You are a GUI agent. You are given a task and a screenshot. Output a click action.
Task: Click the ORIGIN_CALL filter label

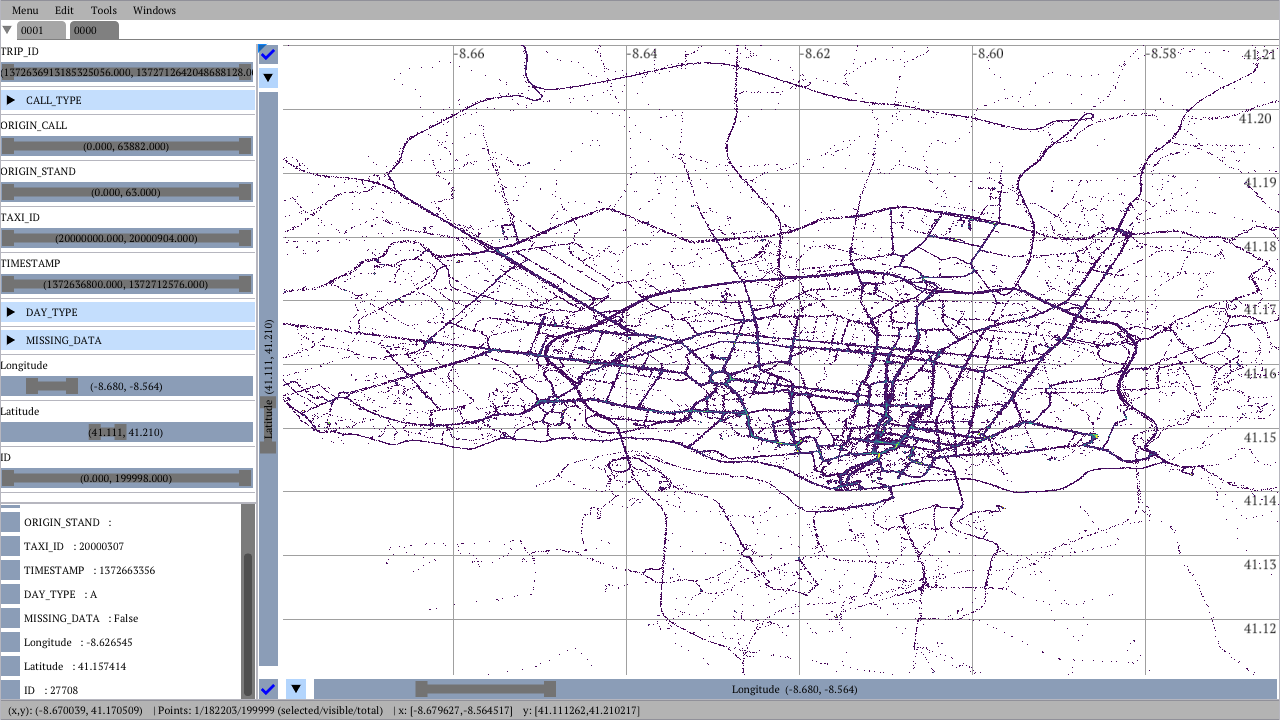34,125
